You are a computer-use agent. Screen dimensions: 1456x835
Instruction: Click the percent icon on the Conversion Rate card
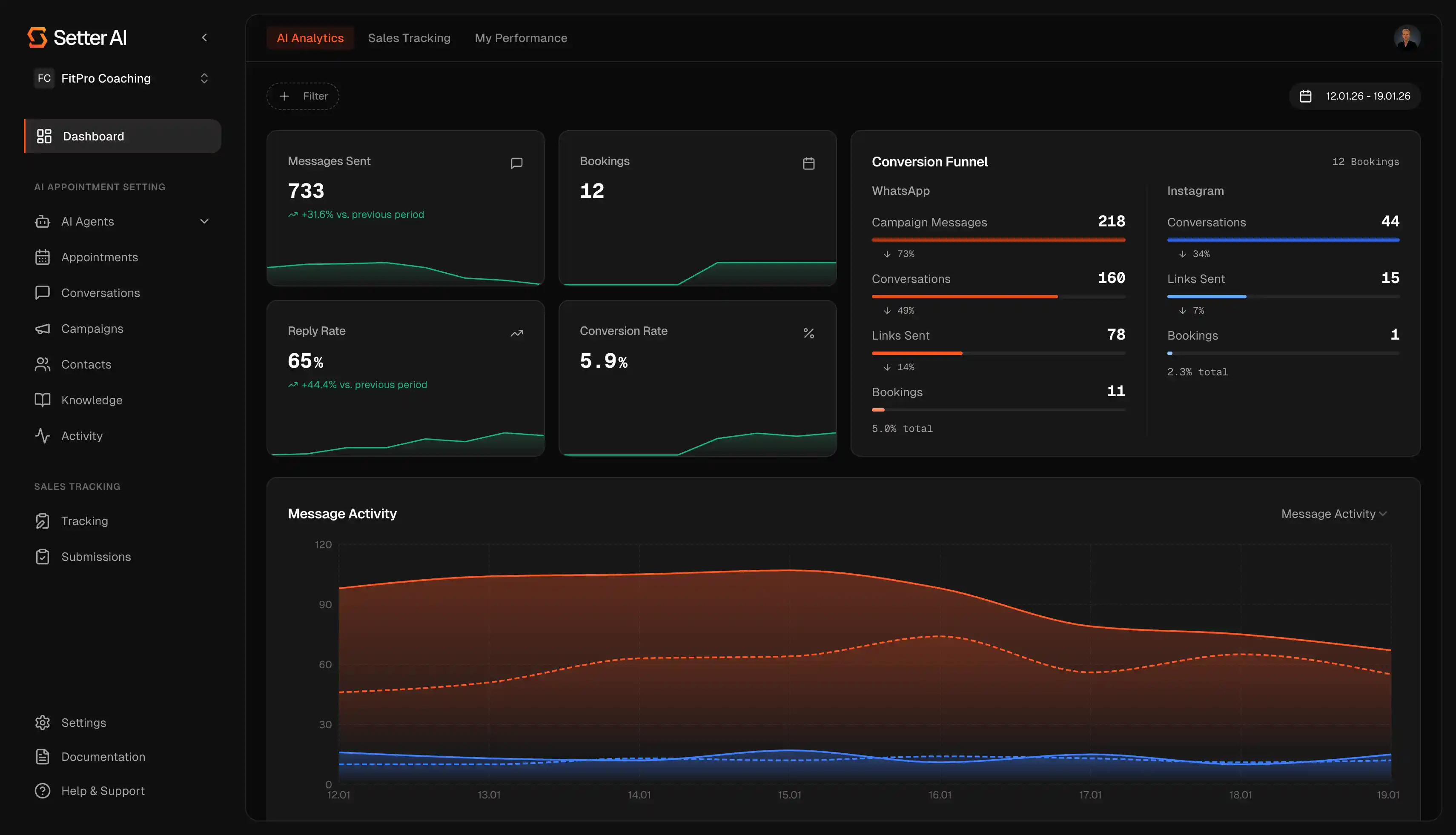tap(808, 333)
